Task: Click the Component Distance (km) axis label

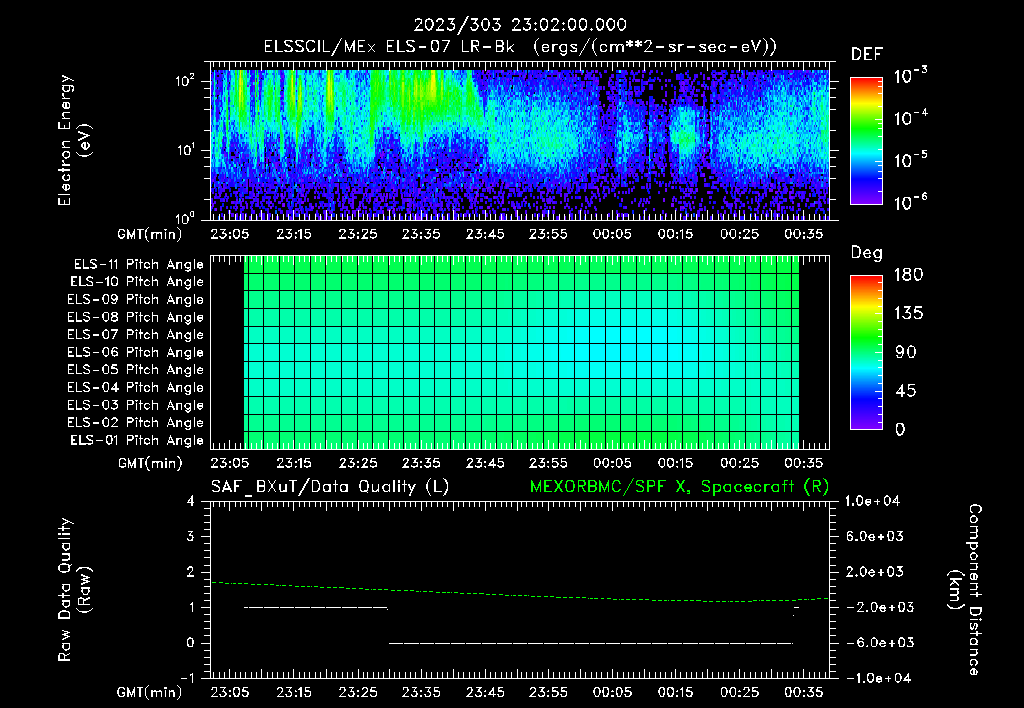Action: pyautogui.click(x=965, y=590)
